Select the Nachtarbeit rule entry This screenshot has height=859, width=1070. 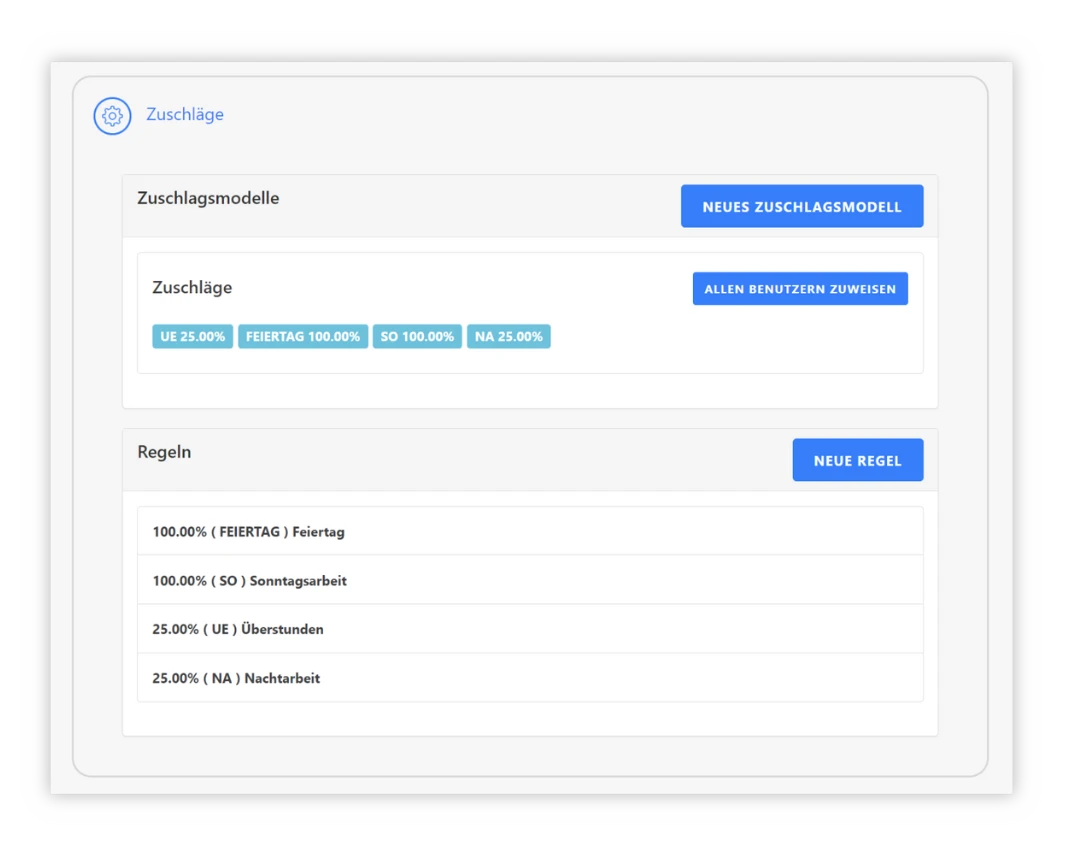[x=529, y=678]
